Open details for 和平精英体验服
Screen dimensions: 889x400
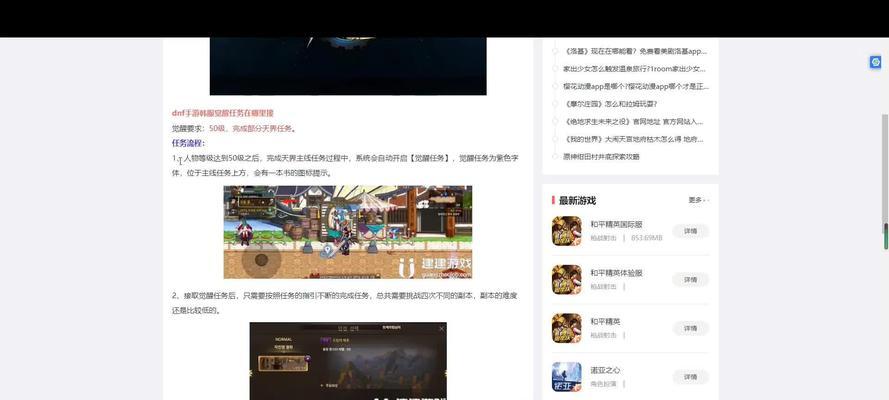tap(691, 280)
